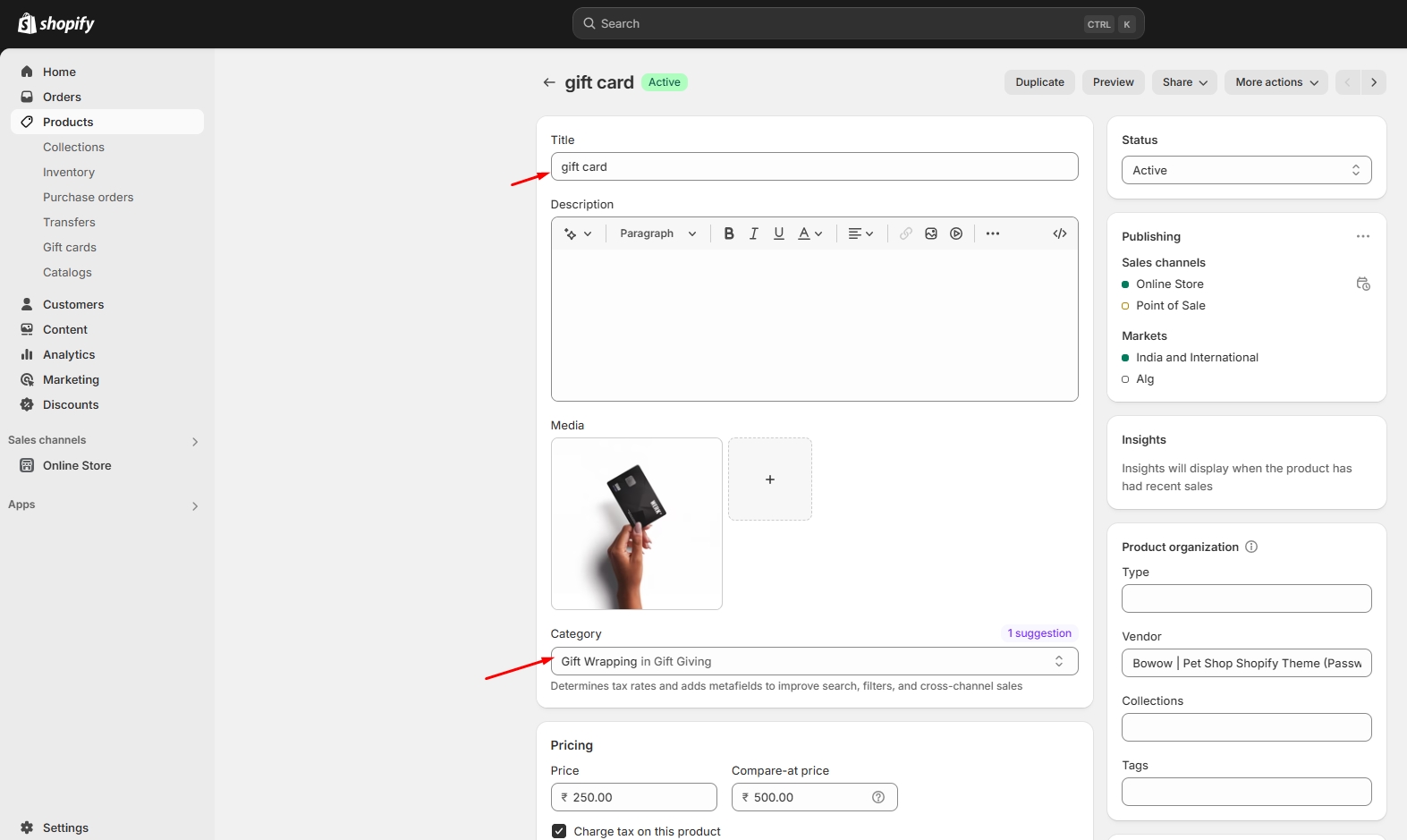Screen dimensions: 1407x840
Task: Open the AI text generation sparkle menu
Action: (x=577, y=233)
